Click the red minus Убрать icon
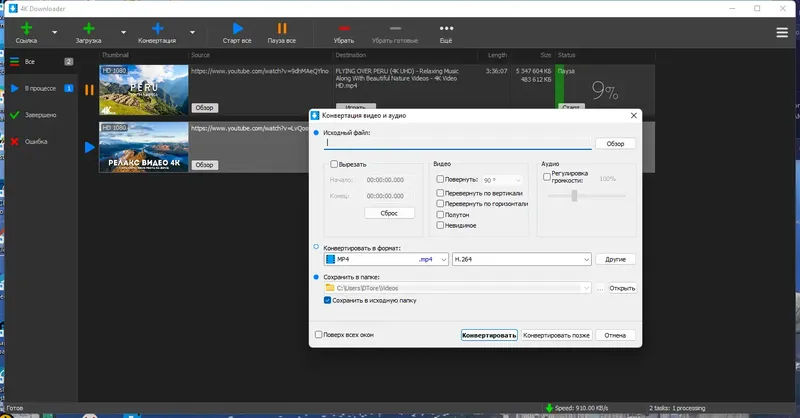Viewport: 800px width, 418px height. (344, 28)
